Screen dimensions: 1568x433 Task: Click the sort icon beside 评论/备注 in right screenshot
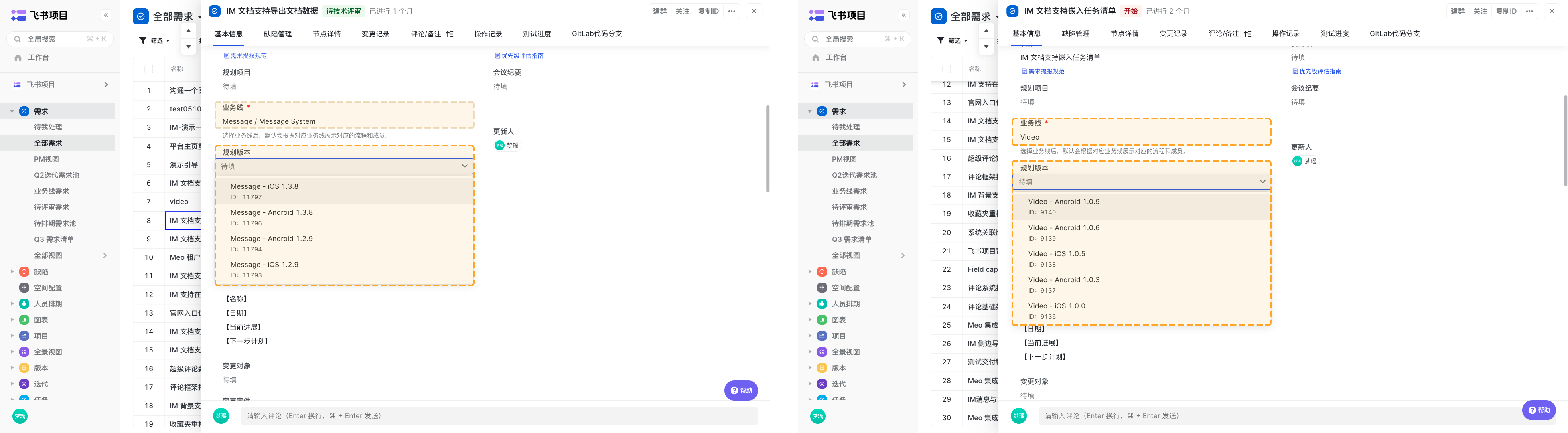1247,34
